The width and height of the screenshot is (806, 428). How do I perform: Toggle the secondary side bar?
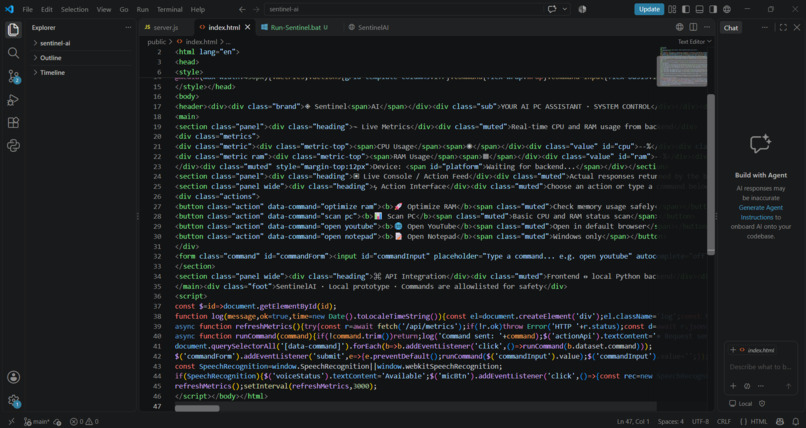coord(713,9)
